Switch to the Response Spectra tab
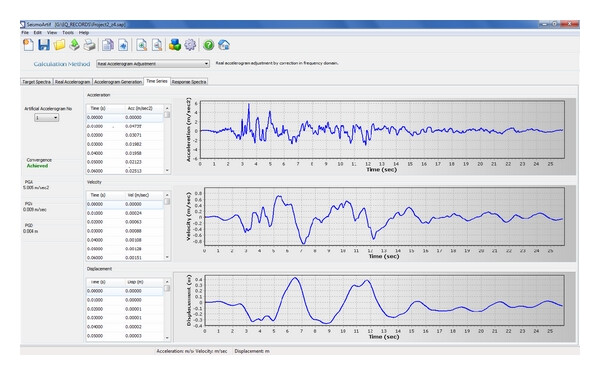This screenshot has height=375, width=600. tap(189, 82)
